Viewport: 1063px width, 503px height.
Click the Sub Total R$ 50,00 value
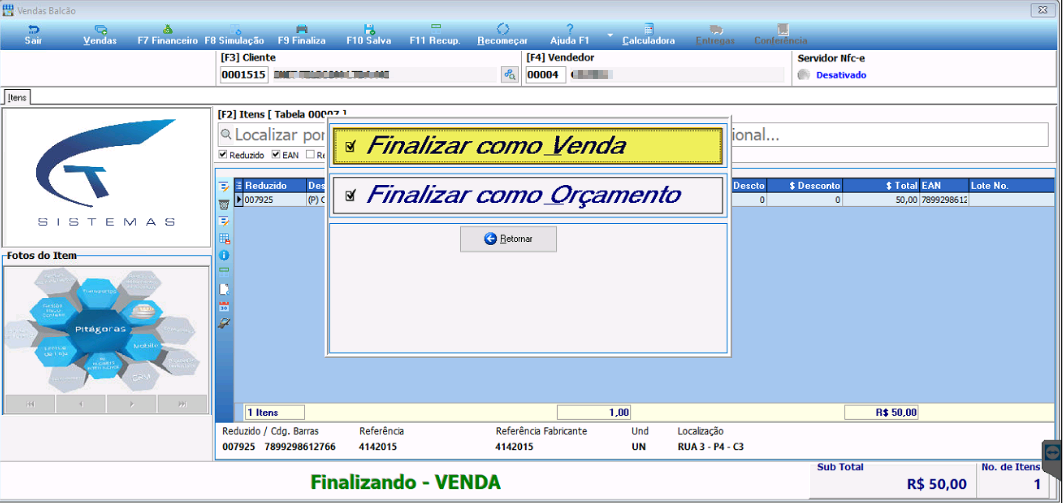936,484
